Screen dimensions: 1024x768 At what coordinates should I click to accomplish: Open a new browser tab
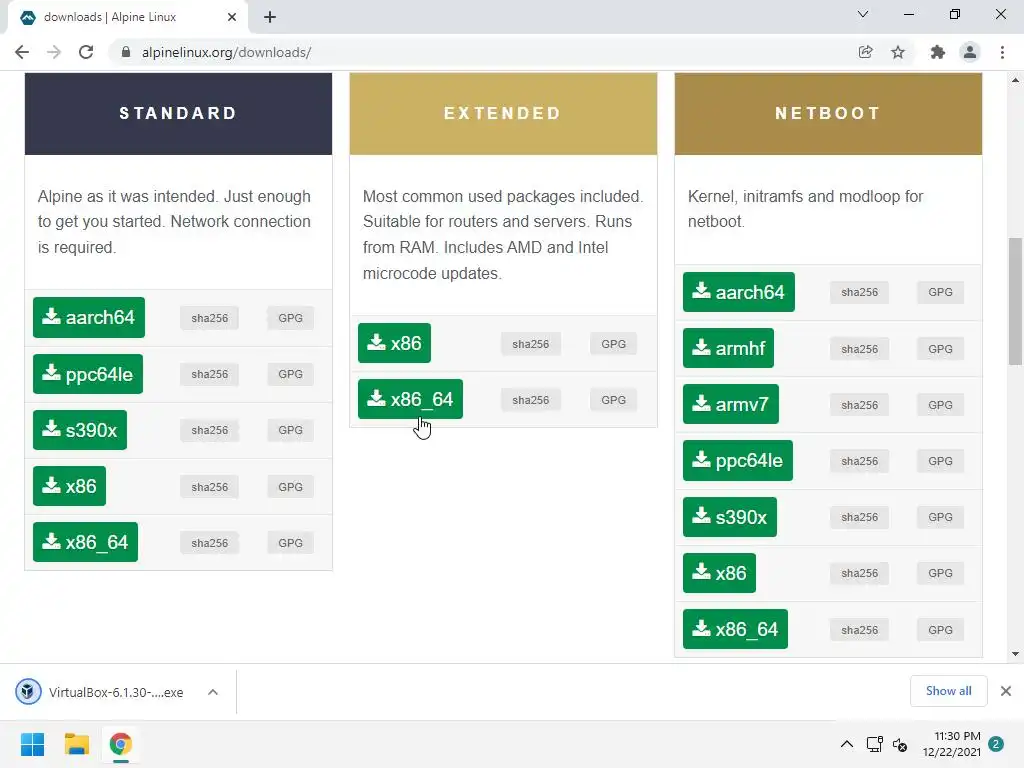pyautogui.click(x=270, y=17)
